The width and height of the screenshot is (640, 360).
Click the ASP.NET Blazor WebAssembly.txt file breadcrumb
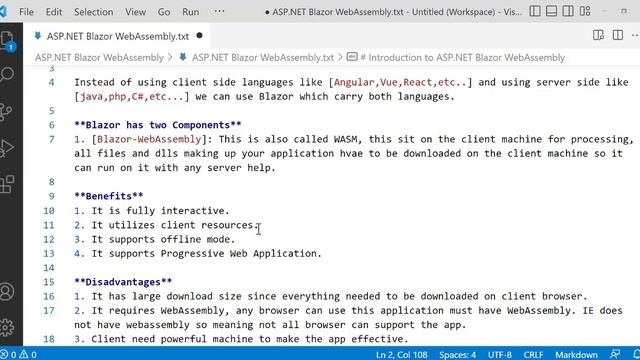[262, 58]
